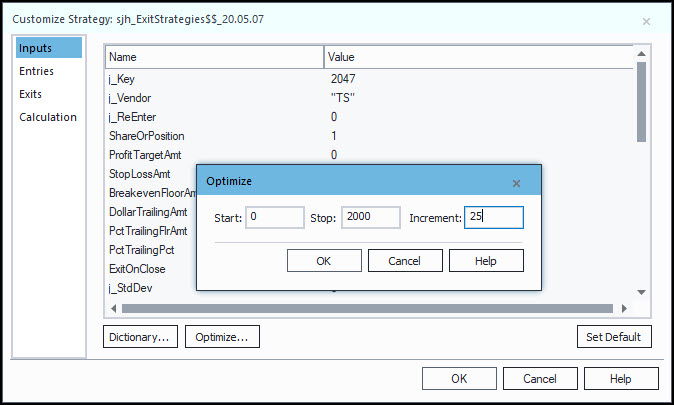Open the Dictionary... button

point(140,337)
